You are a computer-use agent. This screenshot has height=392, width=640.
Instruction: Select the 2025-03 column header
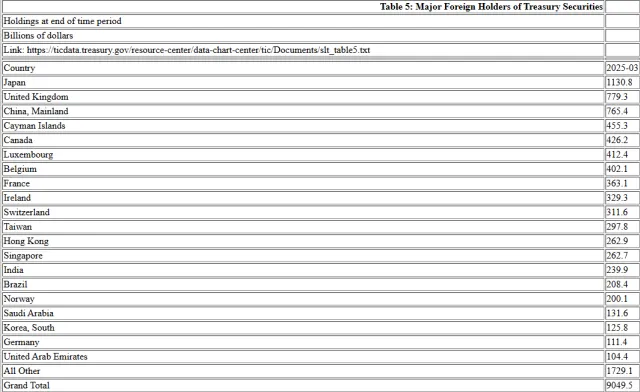point(622,68)
